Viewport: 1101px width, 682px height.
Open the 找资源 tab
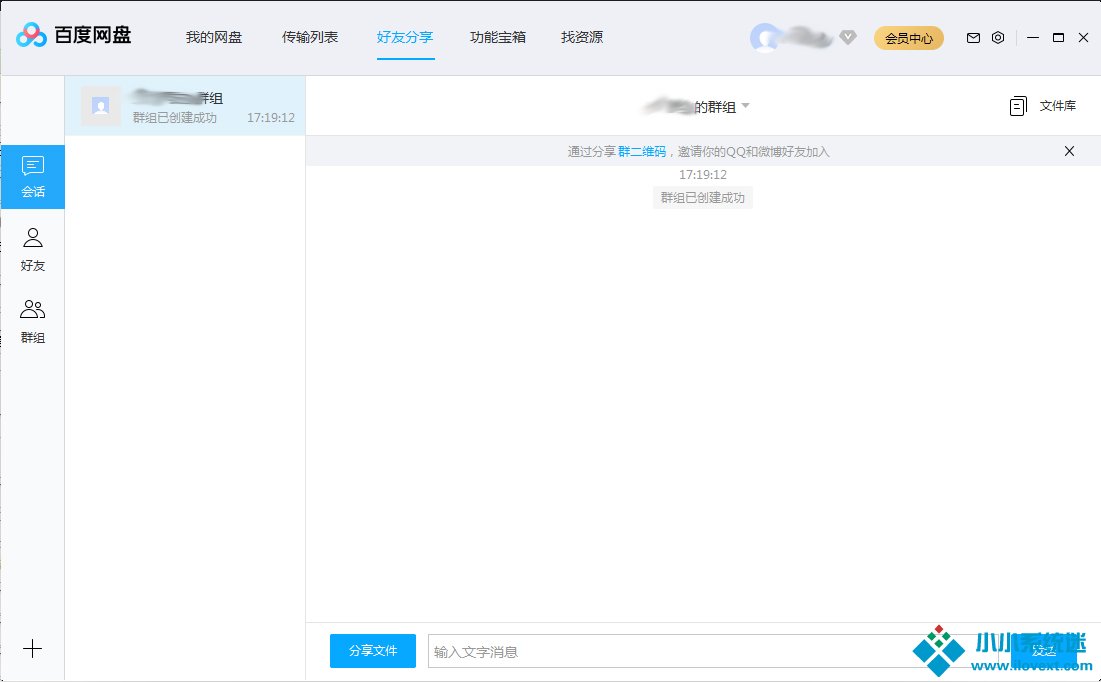coord(582,38)
